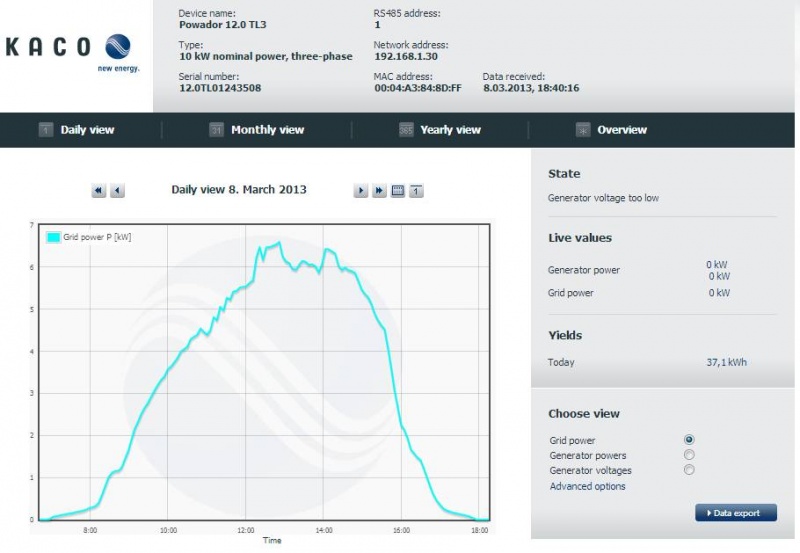Select the Generator powers radio button
Image resolution: width=800 pixels, height=553 pixels.
tap(689, 455)
